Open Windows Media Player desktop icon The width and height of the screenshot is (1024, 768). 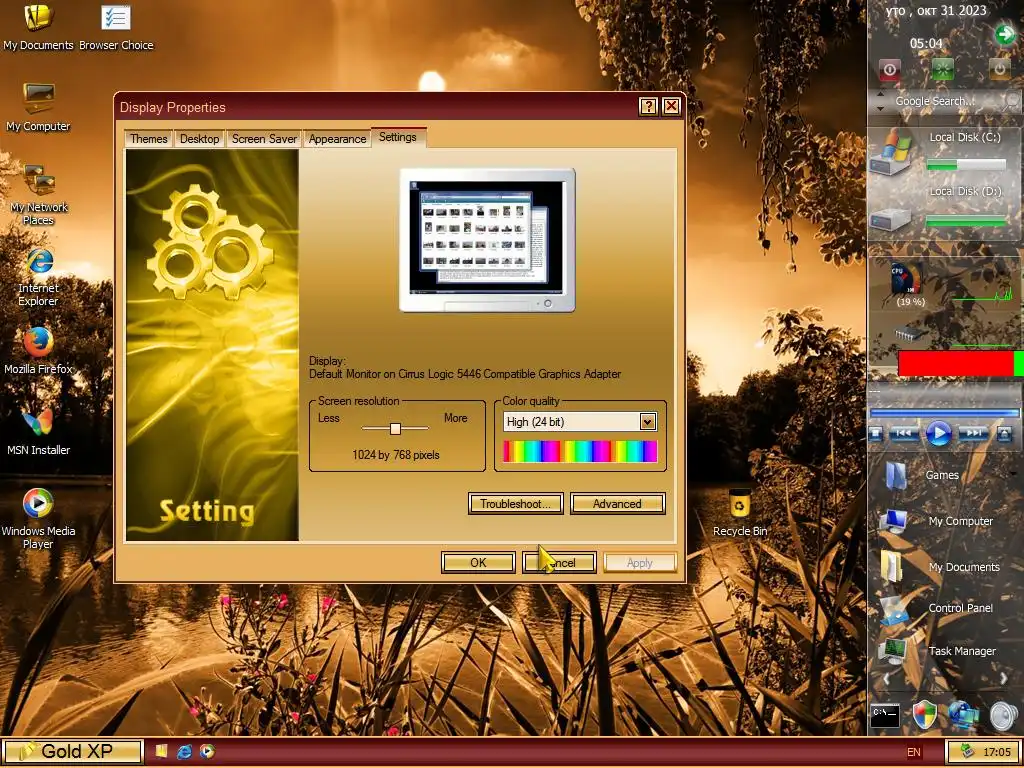(38, 519)
